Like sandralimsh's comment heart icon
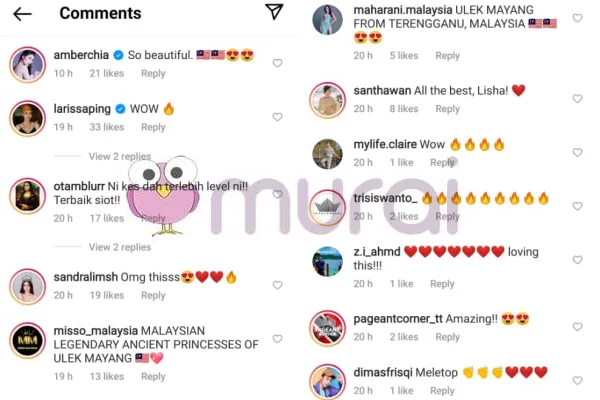Screen dimensions: 600x400 (x=277, y=285)
